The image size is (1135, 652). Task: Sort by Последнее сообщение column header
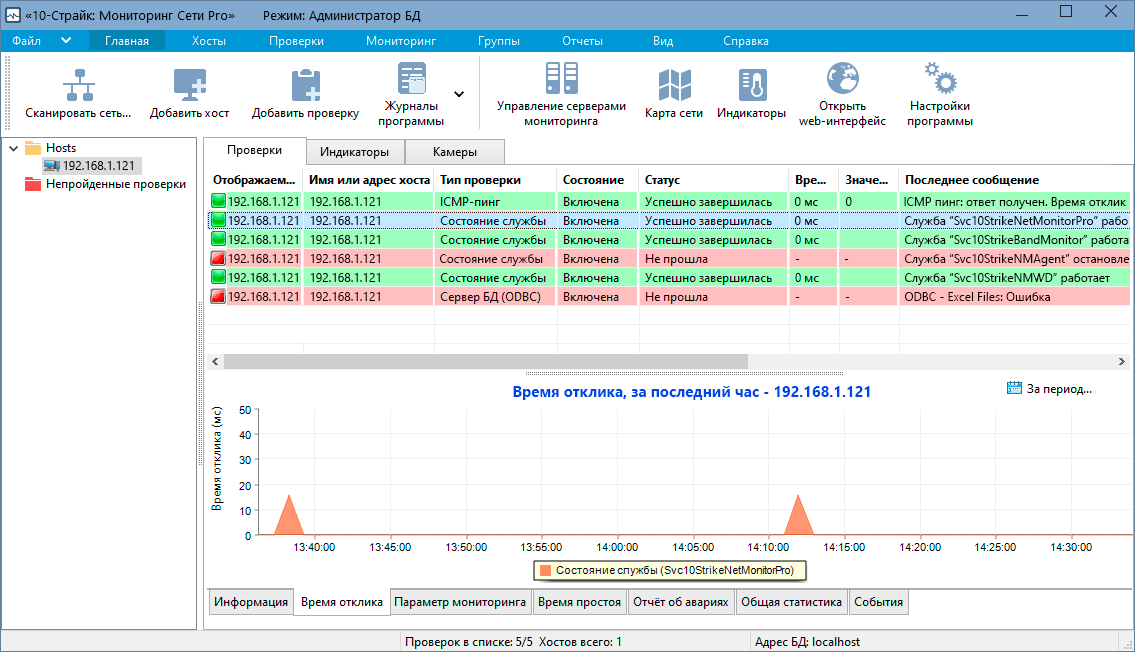point(1014,179)
